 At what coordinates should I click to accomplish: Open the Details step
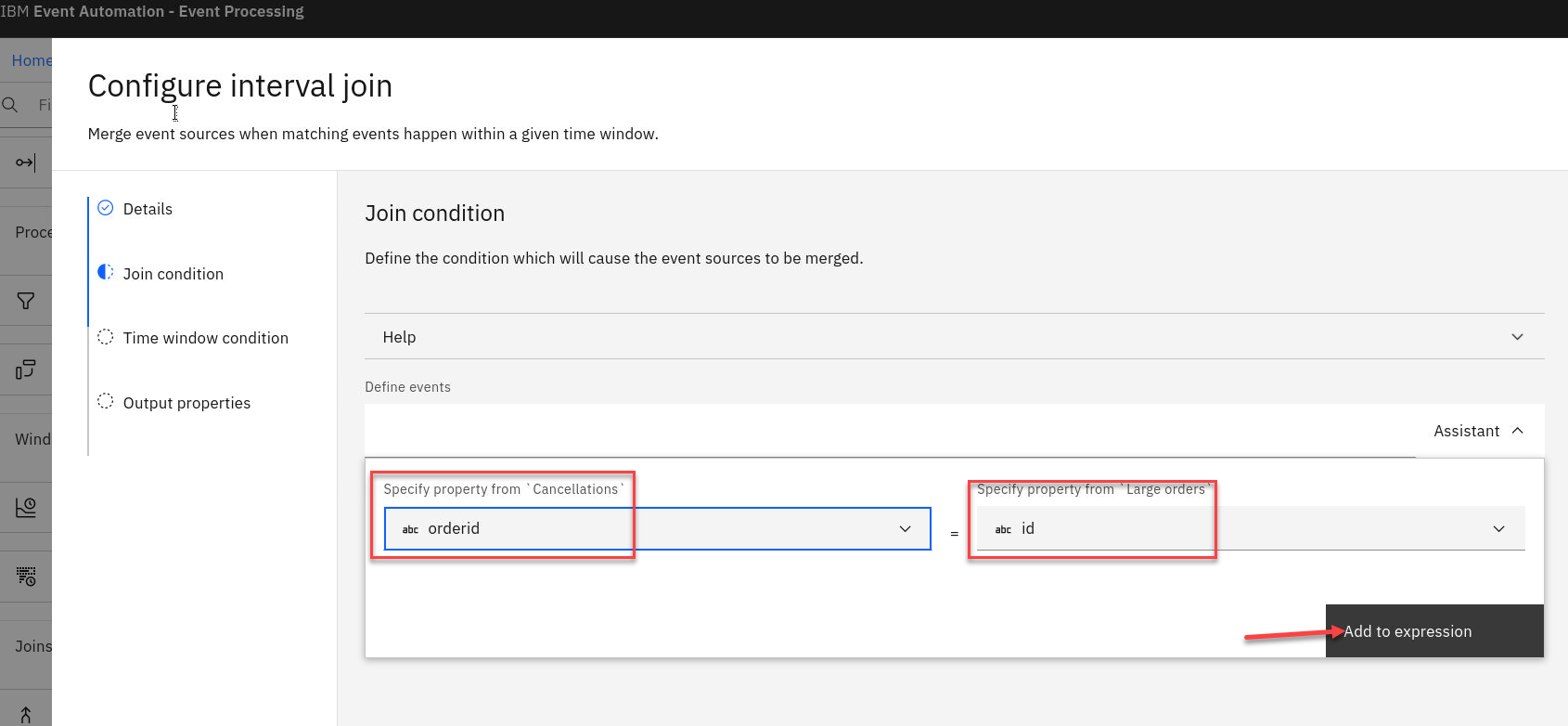click(x=148, y=209)
